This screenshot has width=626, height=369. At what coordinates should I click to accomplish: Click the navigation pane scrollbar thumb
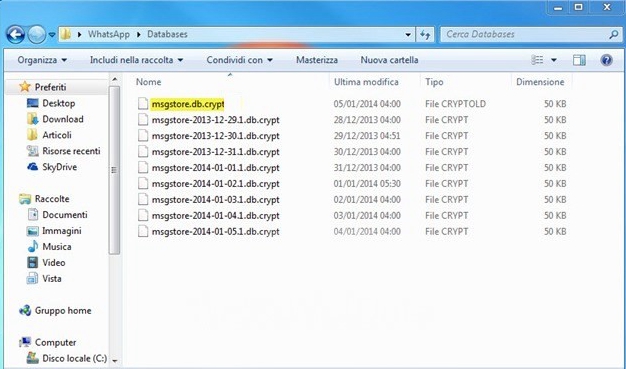coord(114,170)
